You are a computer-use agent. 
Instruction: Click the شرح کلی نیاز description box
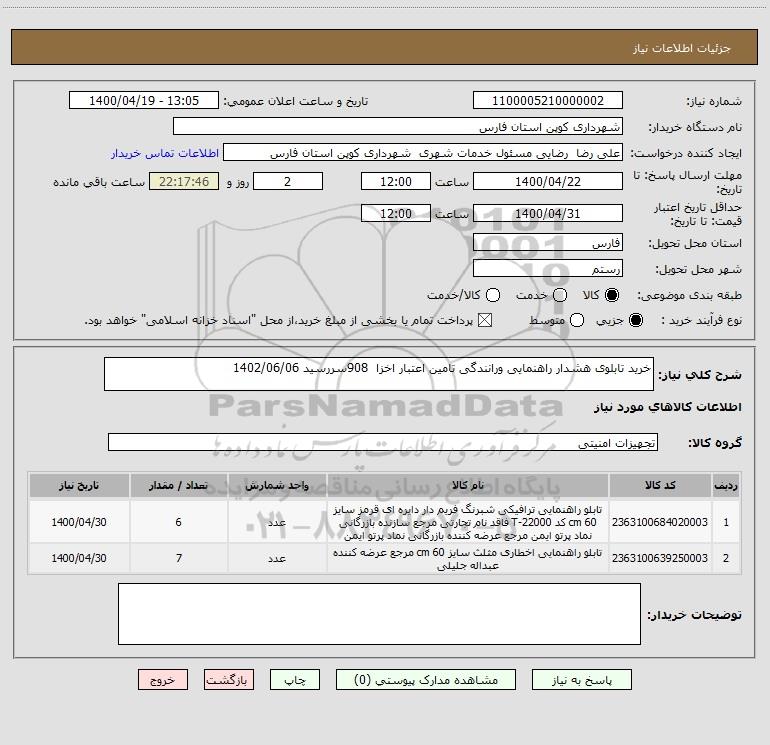pyautogui.click(x=379, y=374)
